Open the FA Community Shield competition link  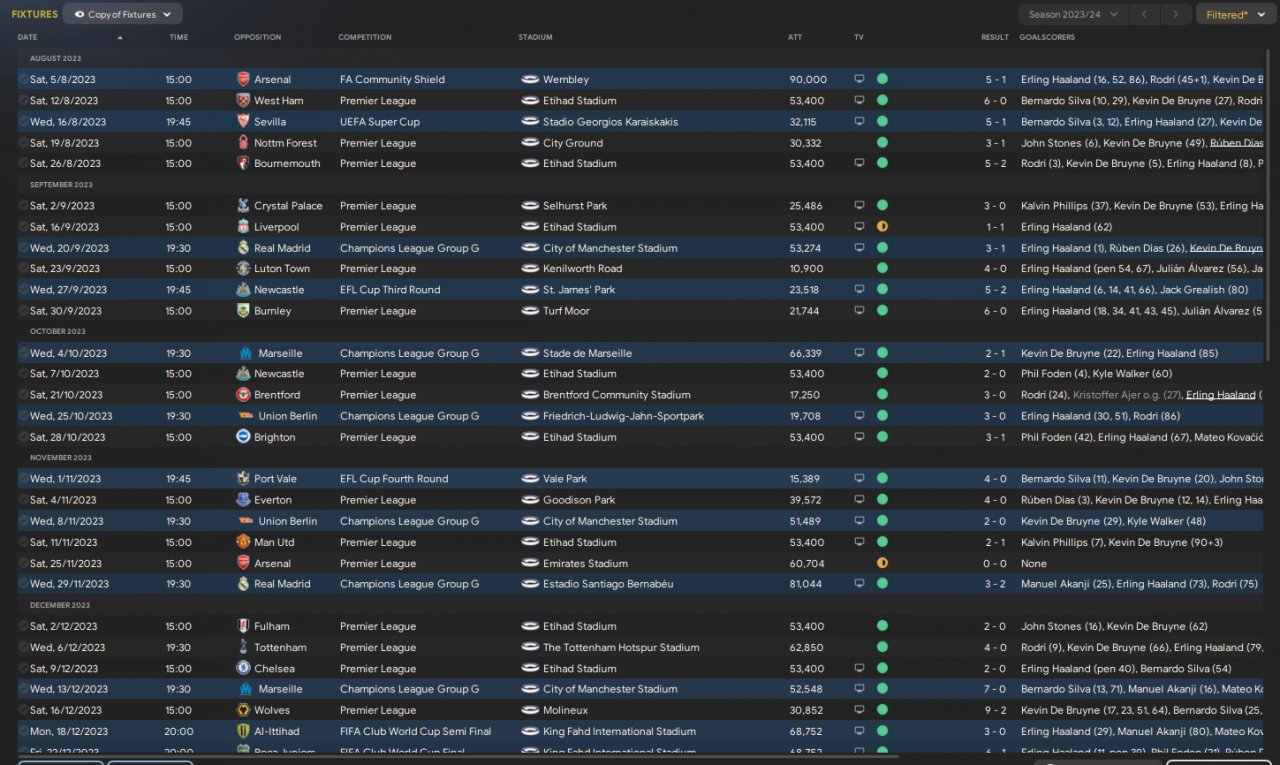[x=392, y=80]
